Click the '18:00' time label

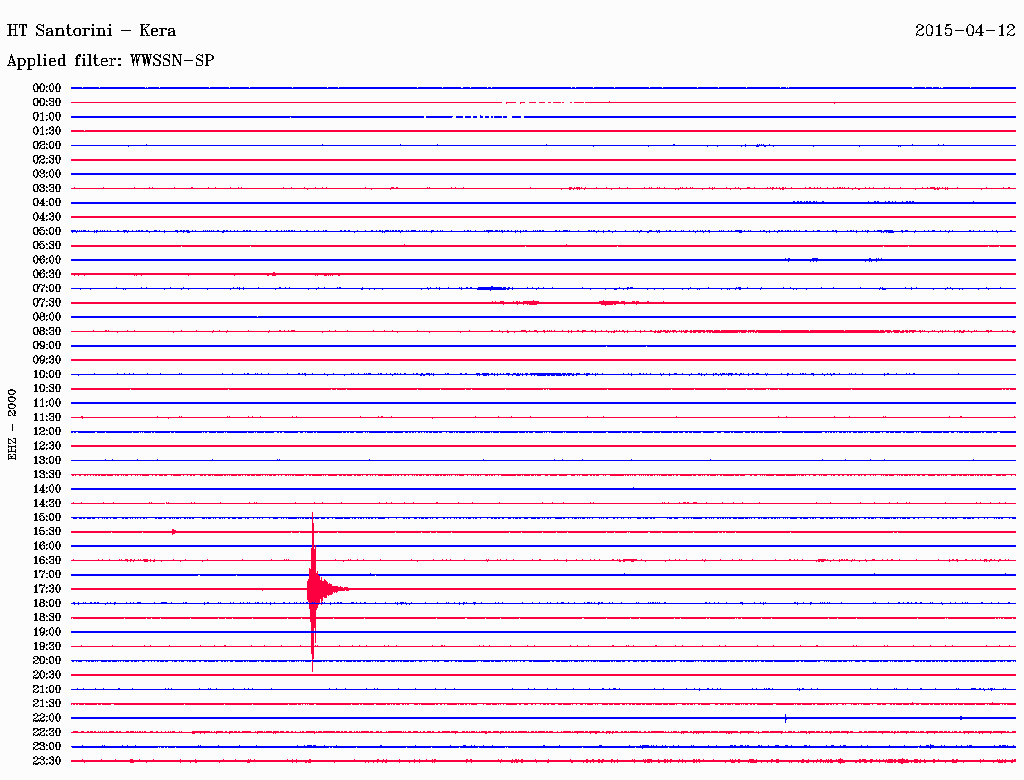[x=47, y=603]
